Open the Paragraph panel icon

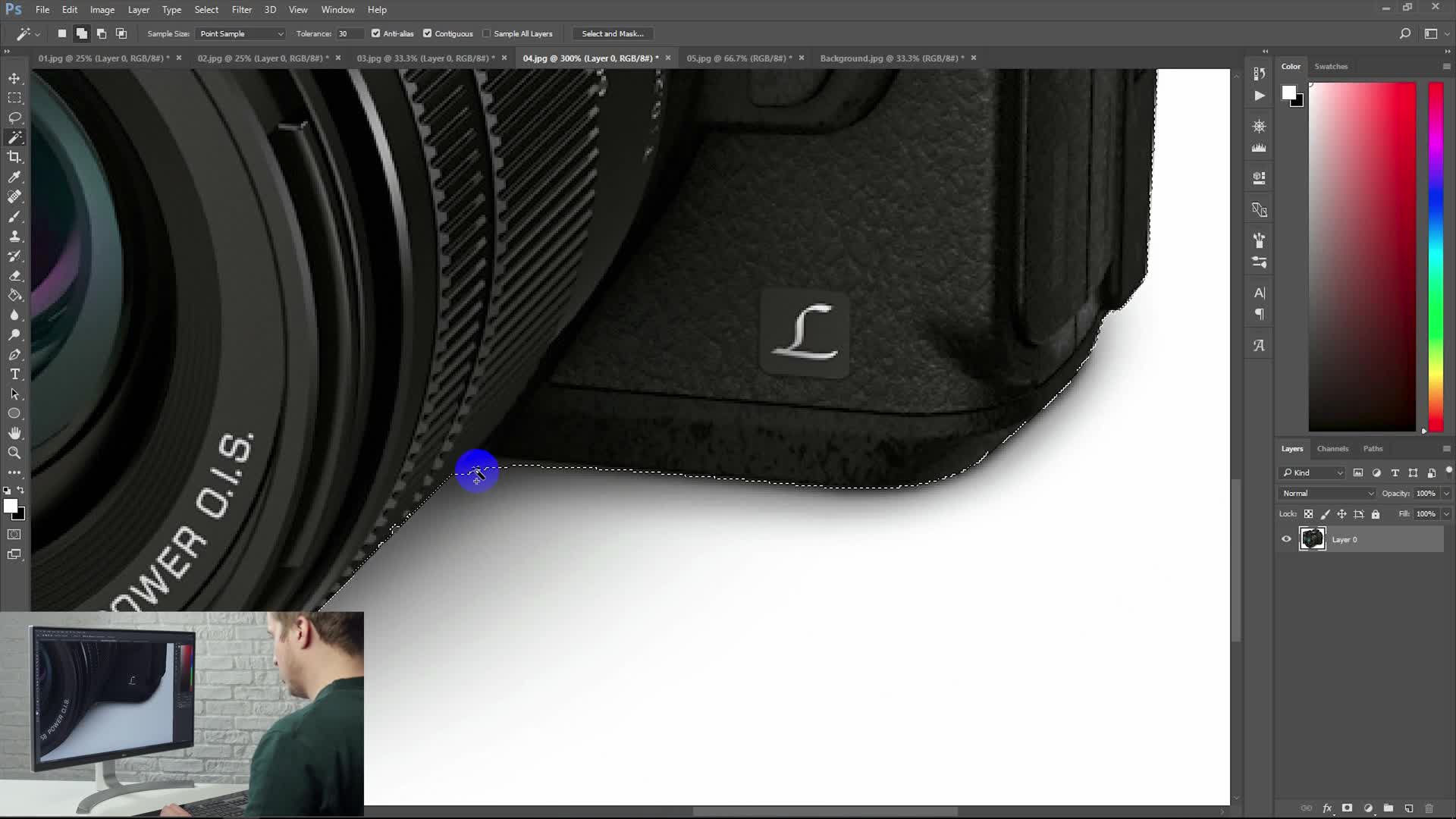[1259, 314]
